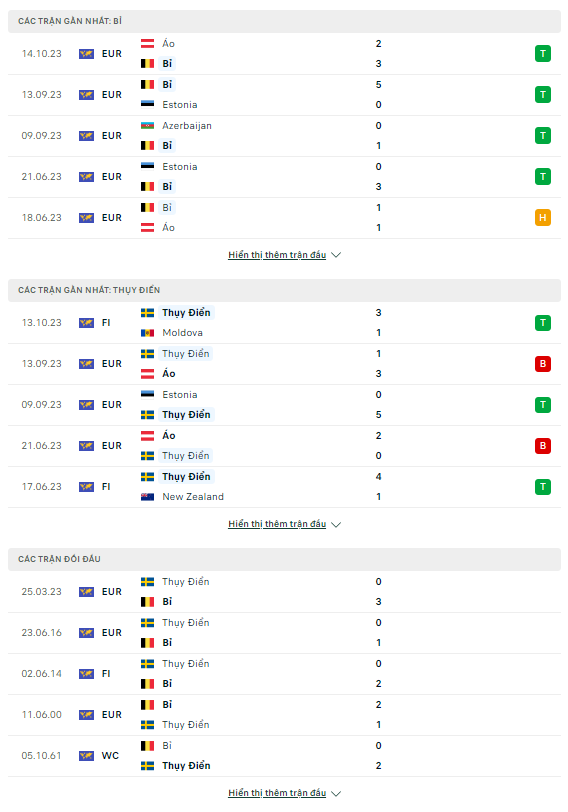This screenshot has width=568, height=812.
Task: Click Moldova flag icon
Action: tap(148, 332)
